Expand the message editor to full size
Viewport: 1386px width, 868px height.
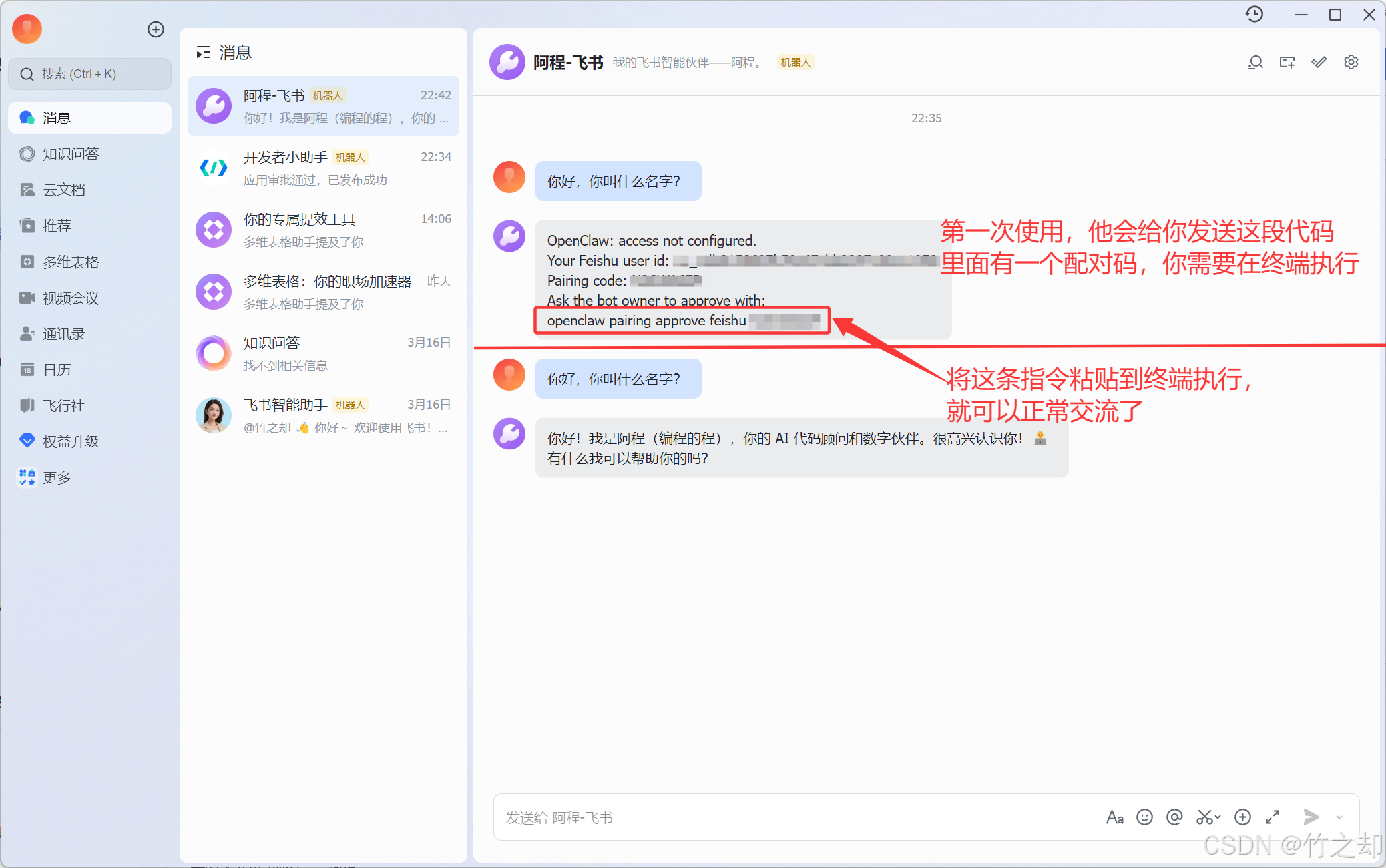tap(1273, 817)
